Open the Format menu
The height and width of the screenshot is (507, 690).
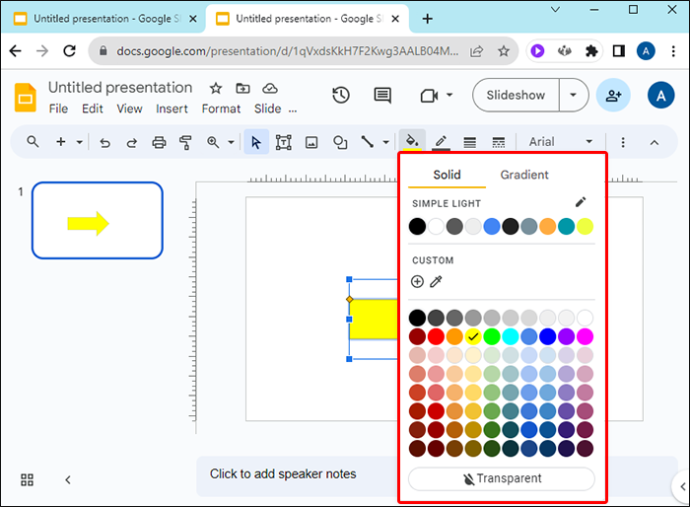[x=221, y=109]
